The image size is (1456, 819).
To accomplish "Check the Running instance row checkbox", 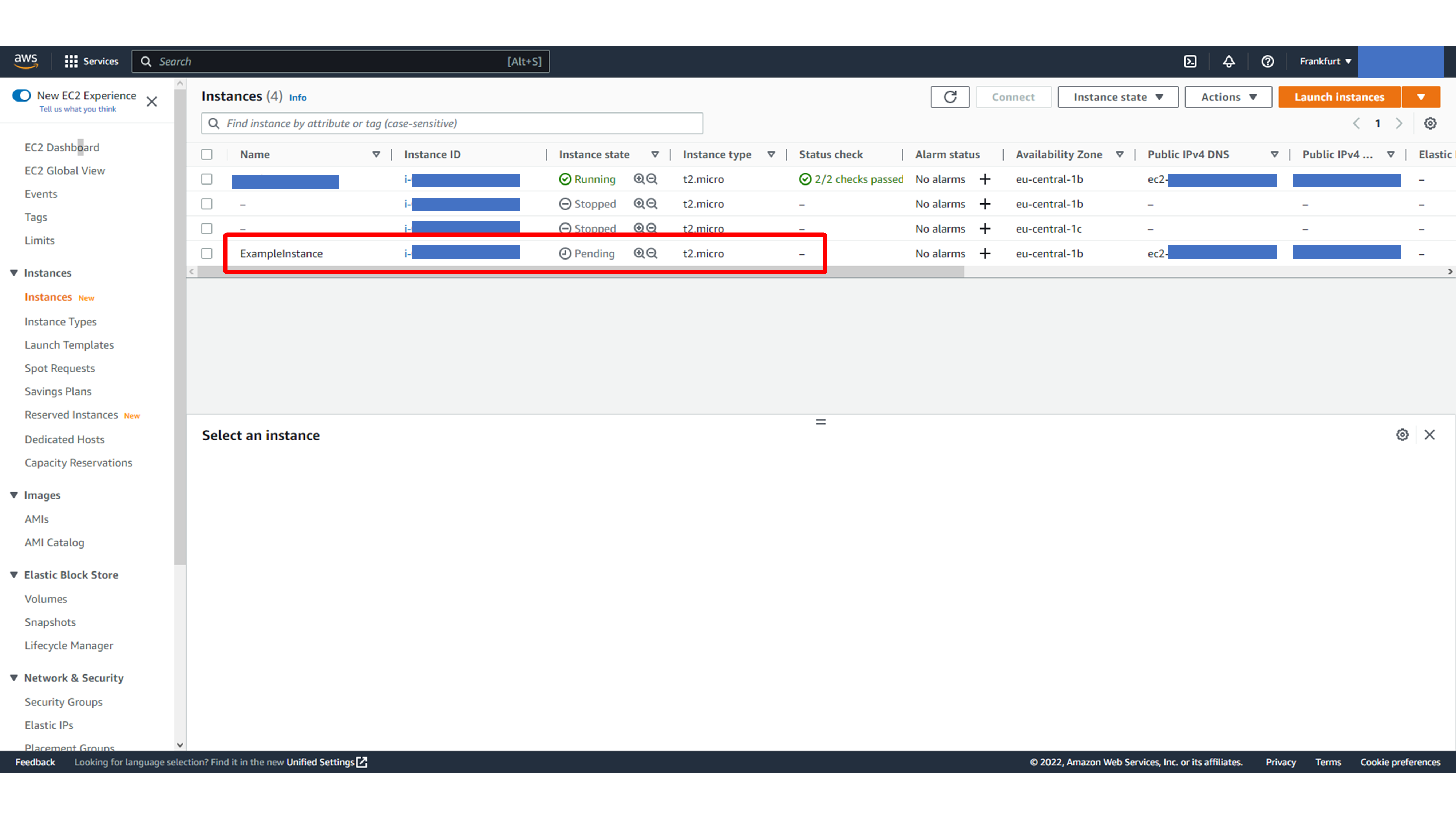I will 207,179.
